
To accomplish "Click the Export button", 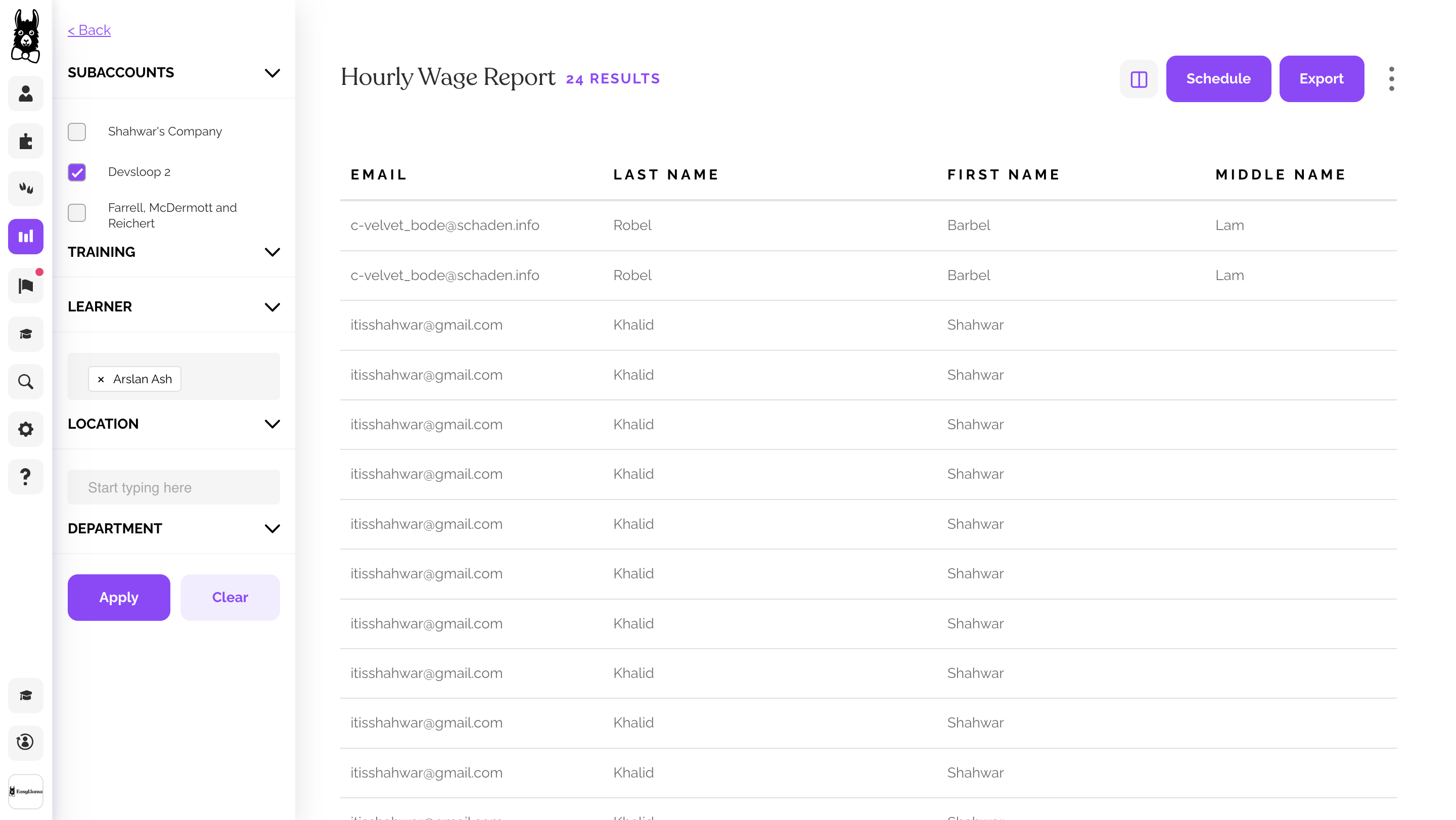I will pyautogui.click(x=1321, y=78).
